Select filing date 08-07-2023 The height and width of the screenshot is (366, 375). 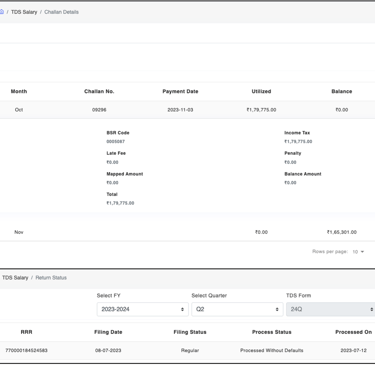point(108,350)
